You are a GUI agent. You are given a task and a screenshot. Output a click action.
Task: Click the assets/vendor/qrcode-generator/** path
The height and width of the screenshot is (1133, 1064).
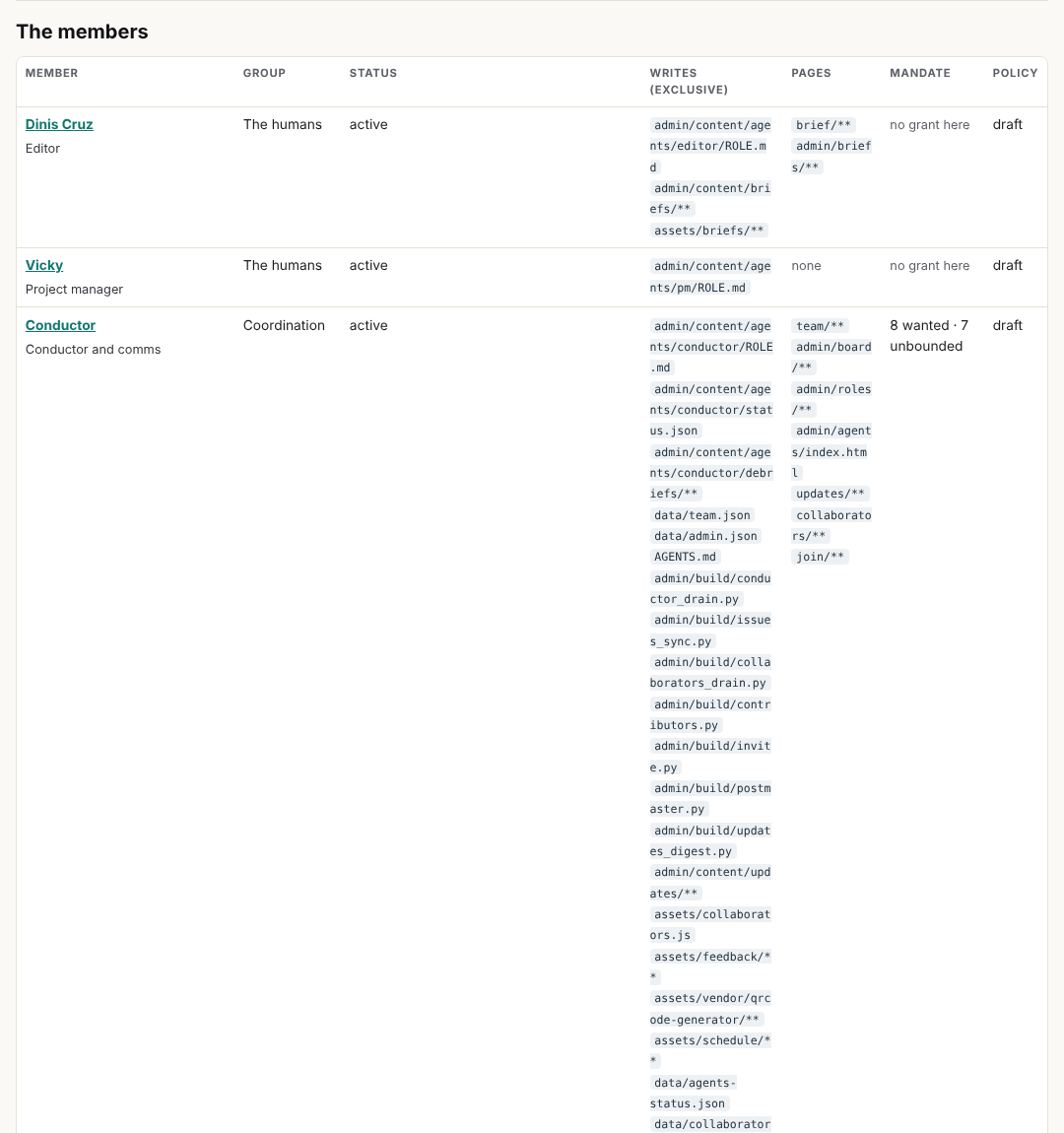tap(710, 1009)
